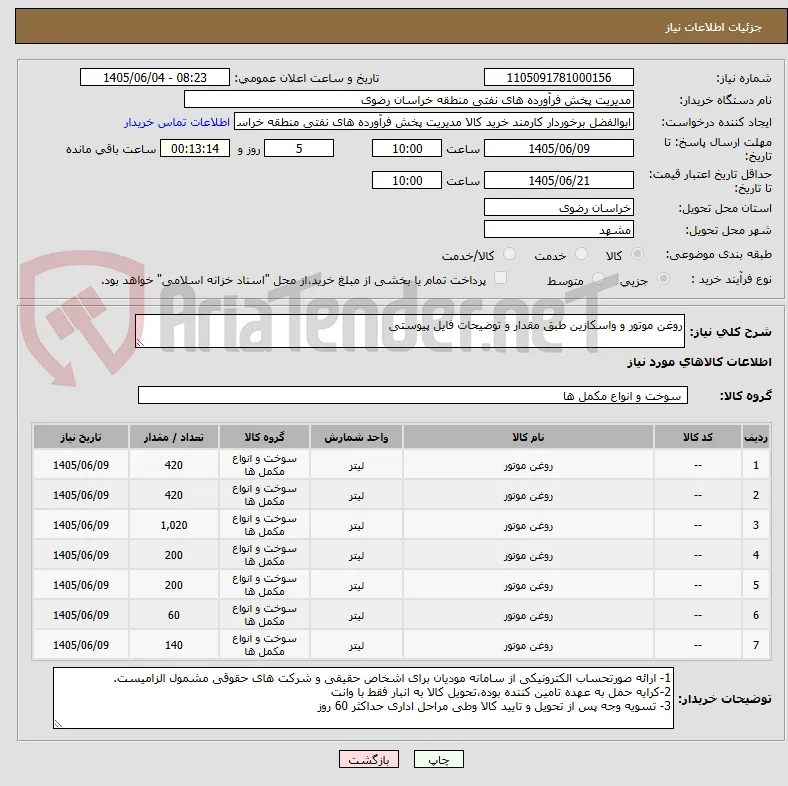
Task: Click the general need description textarea
Action: (410, 331)
